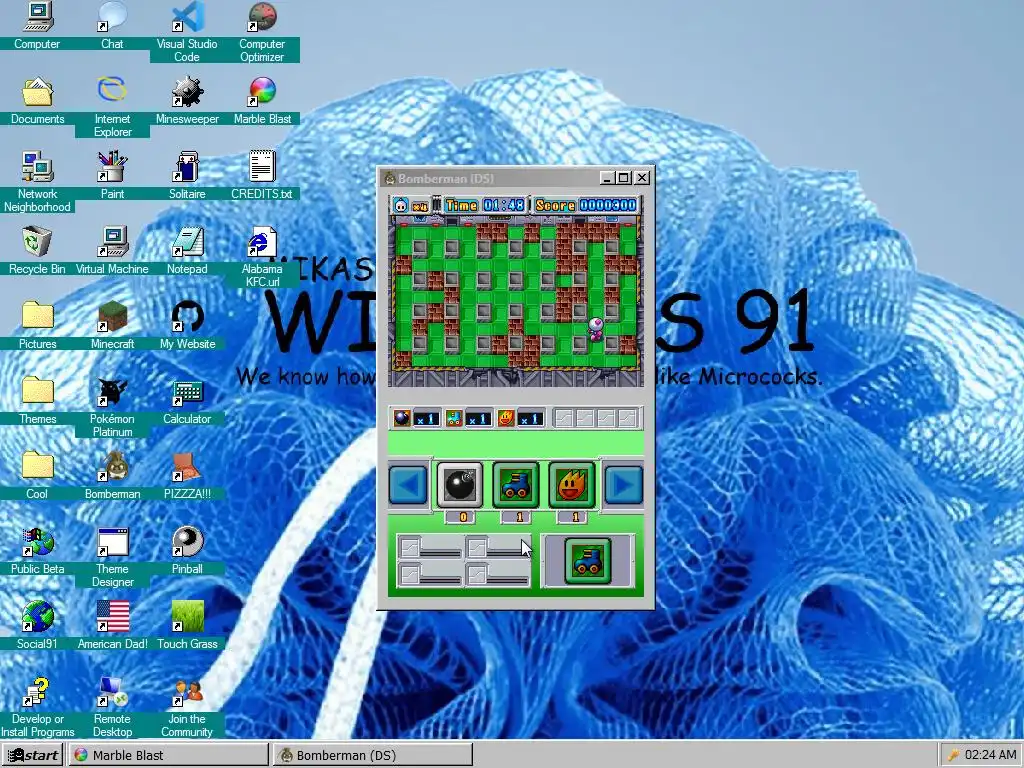Open the PIZZZA!!! shortcut
1024x768 pixels.
187,475
